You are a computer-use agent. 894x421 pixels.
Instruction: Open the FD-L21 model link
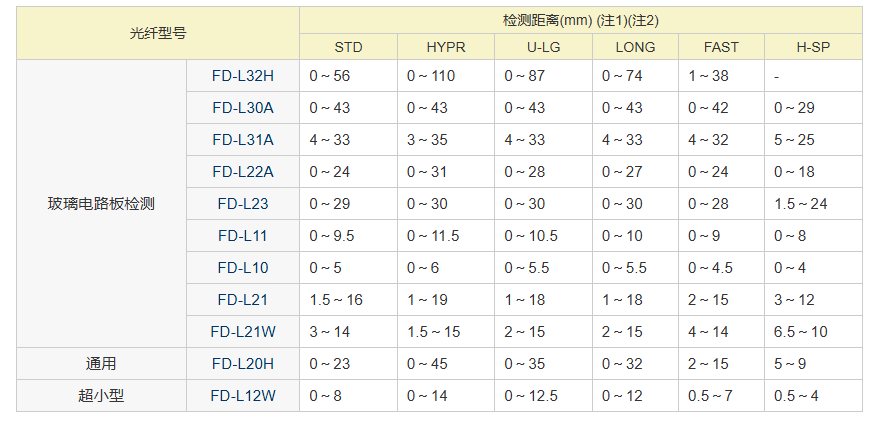coord(243,299)
